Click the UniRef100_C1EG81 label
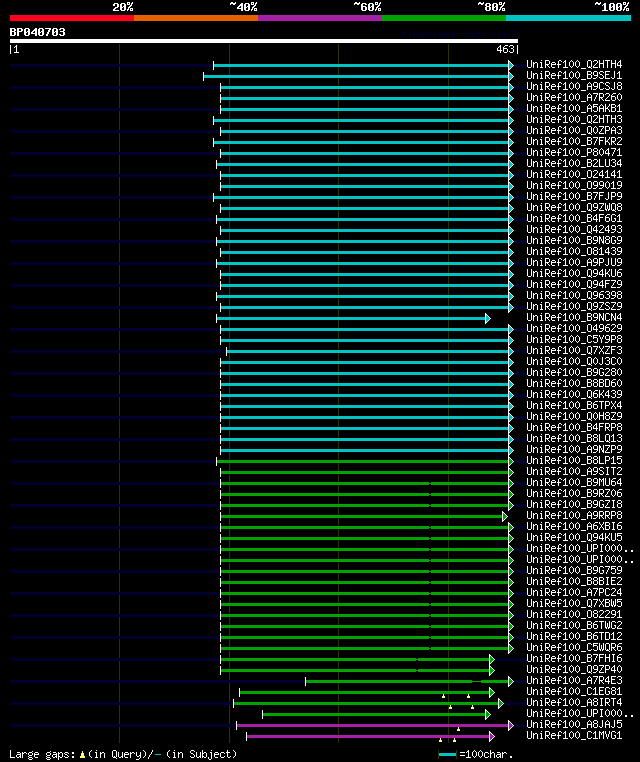640x762 pixels. tap(574, 692)
